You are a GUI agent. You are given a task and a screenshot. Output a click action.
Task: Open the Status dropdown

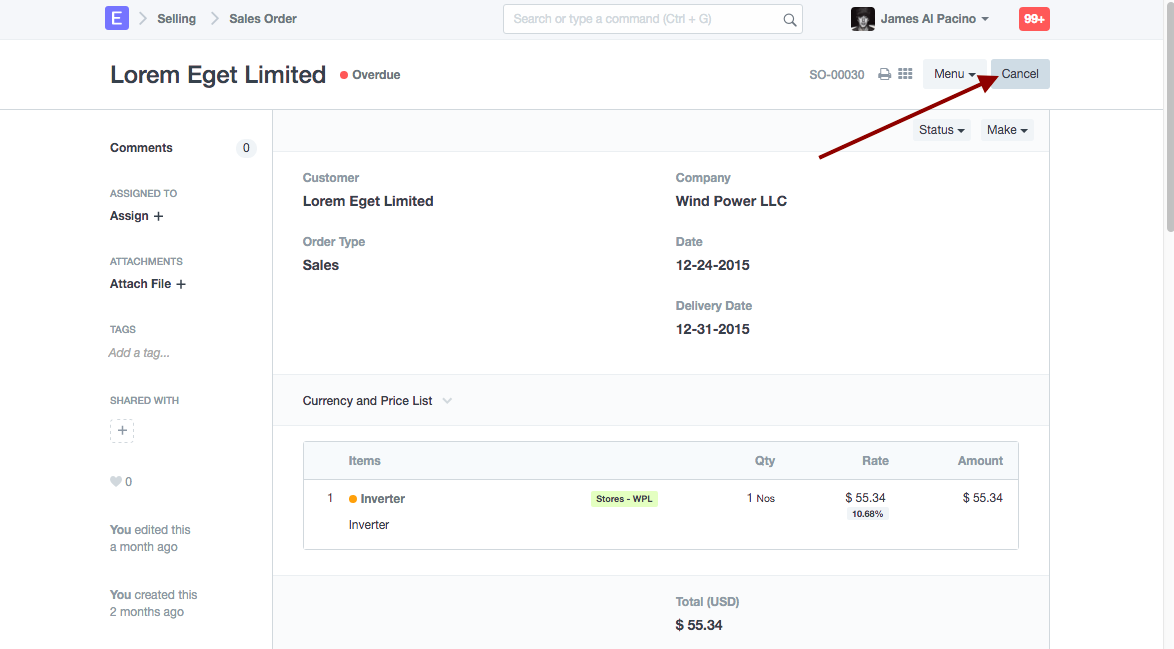(942, 130)
